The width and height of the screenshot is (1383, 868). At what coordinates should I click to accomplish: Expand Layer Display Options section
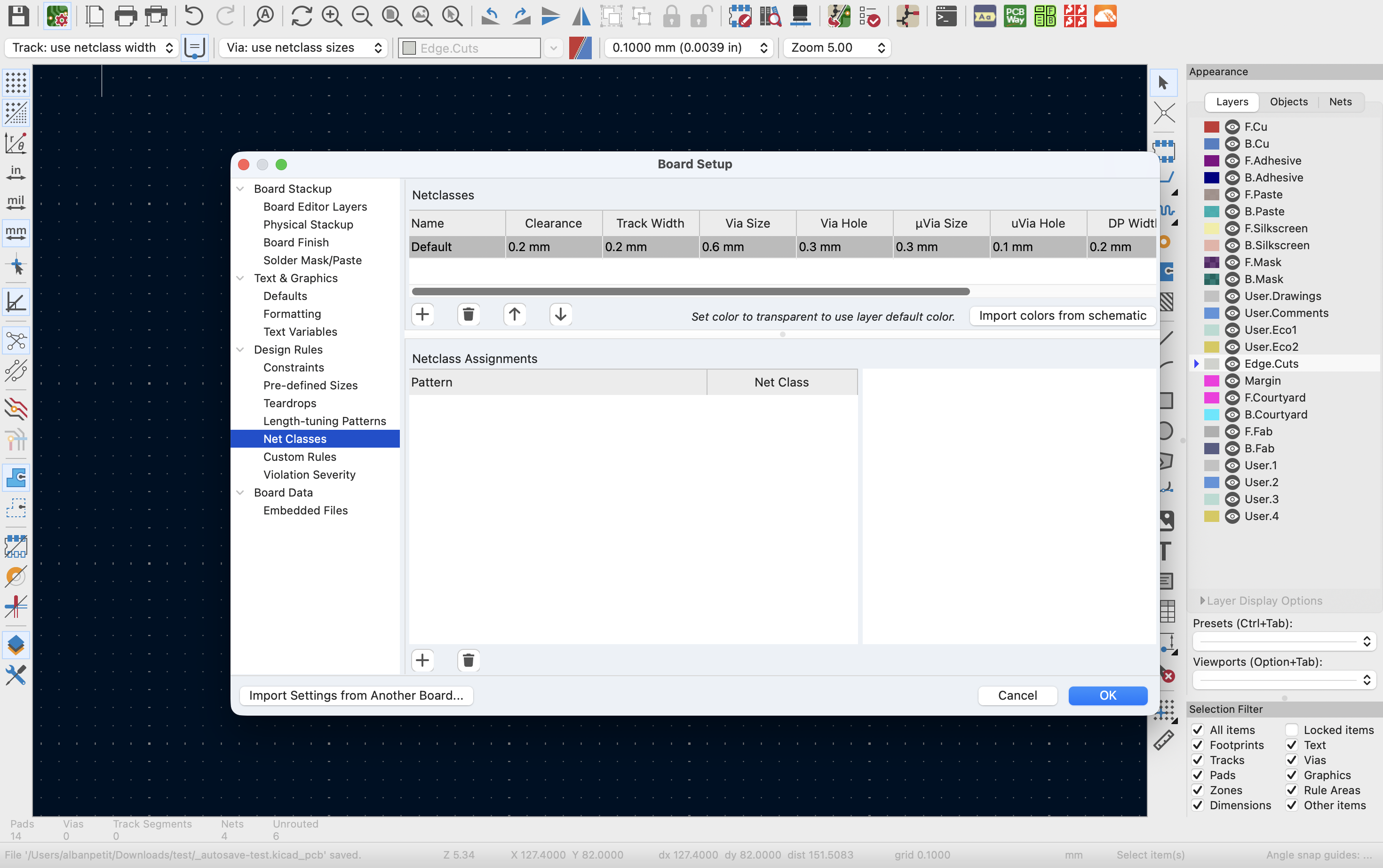tap(1202, 600)
